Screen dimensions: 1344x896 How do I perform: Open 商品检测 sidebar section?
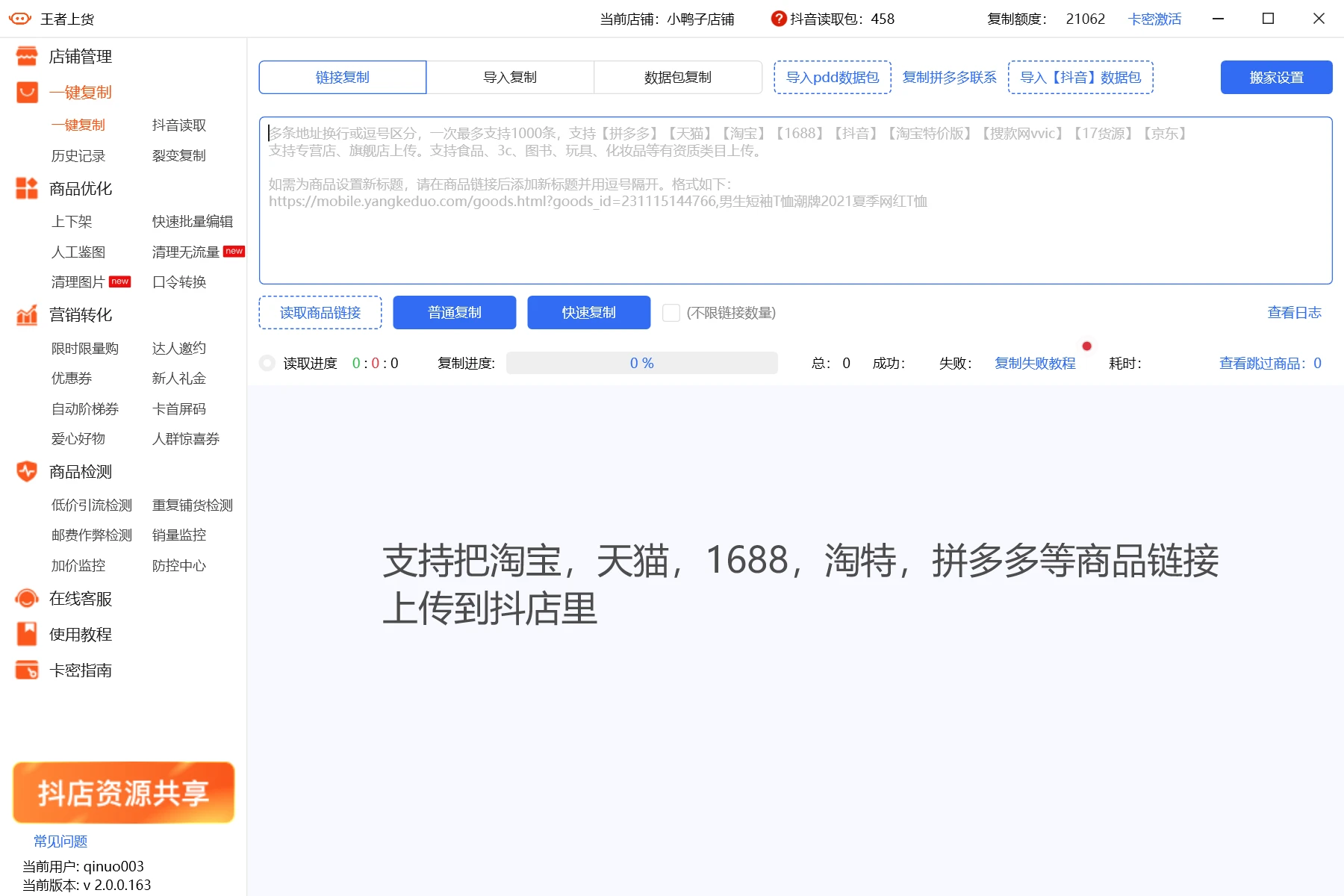pyautogui.click(x=81, y=471)
